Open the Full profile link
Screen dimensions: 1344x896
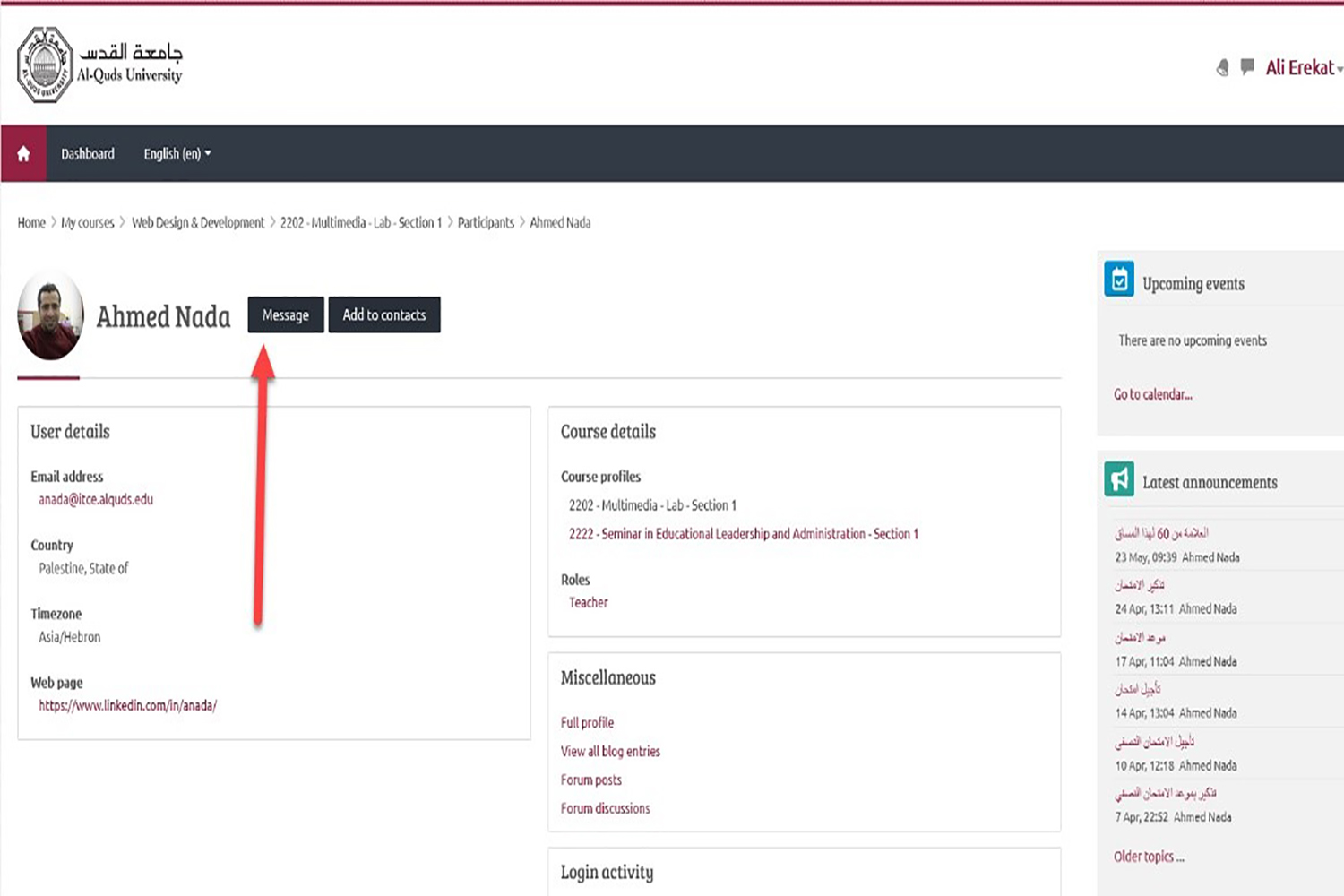tap(587, 722)
